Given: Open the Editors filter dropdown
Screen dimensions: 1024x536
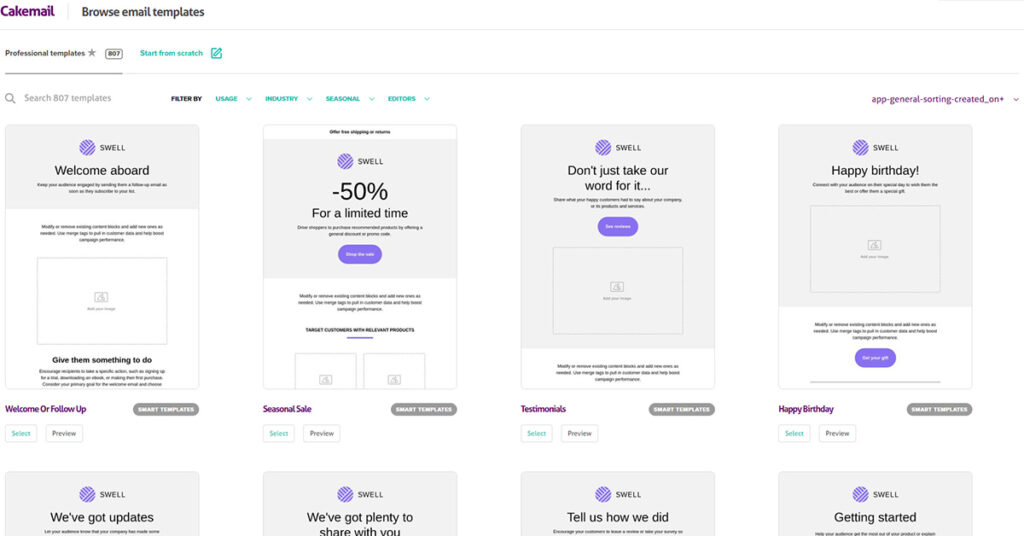Looking at the screenshot, I should (408, 99).
